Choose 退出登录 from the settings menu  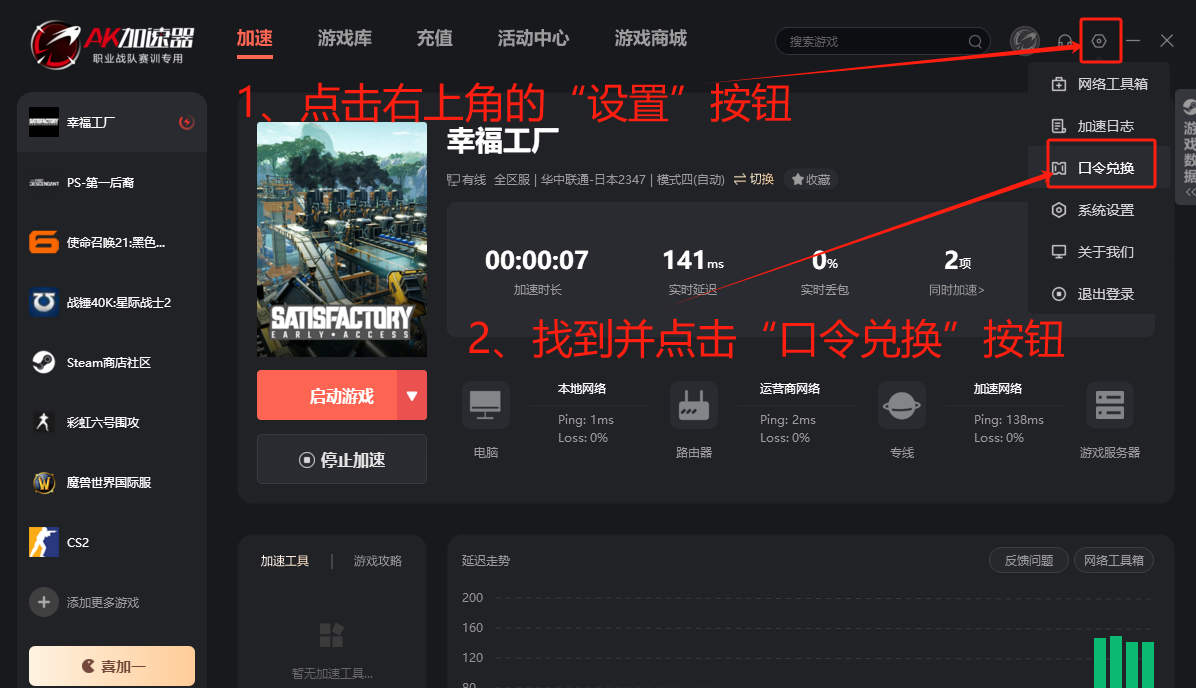click(x=1099, y=294)
